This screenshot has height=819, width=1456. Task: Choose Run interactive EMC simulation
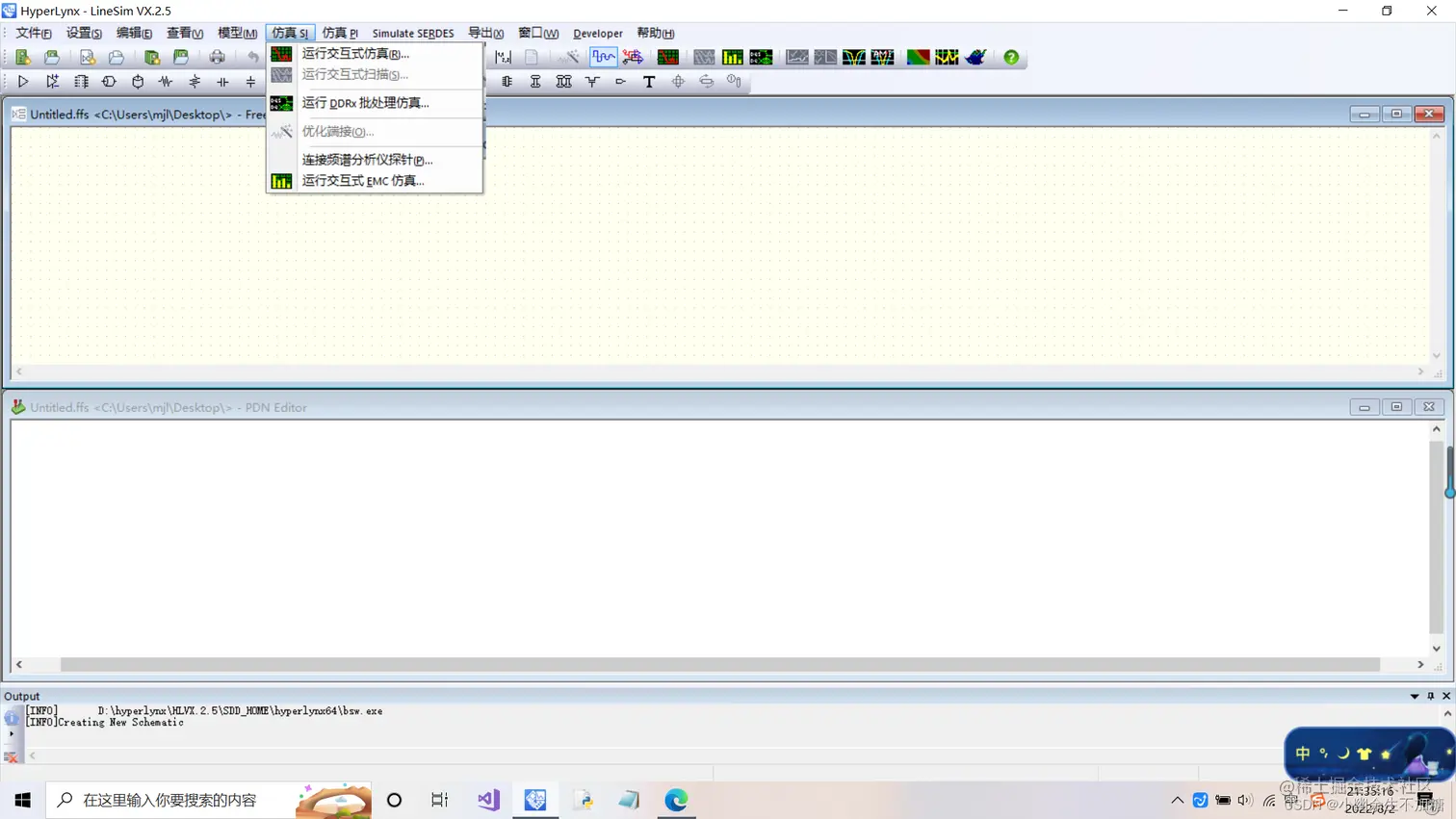375,181
